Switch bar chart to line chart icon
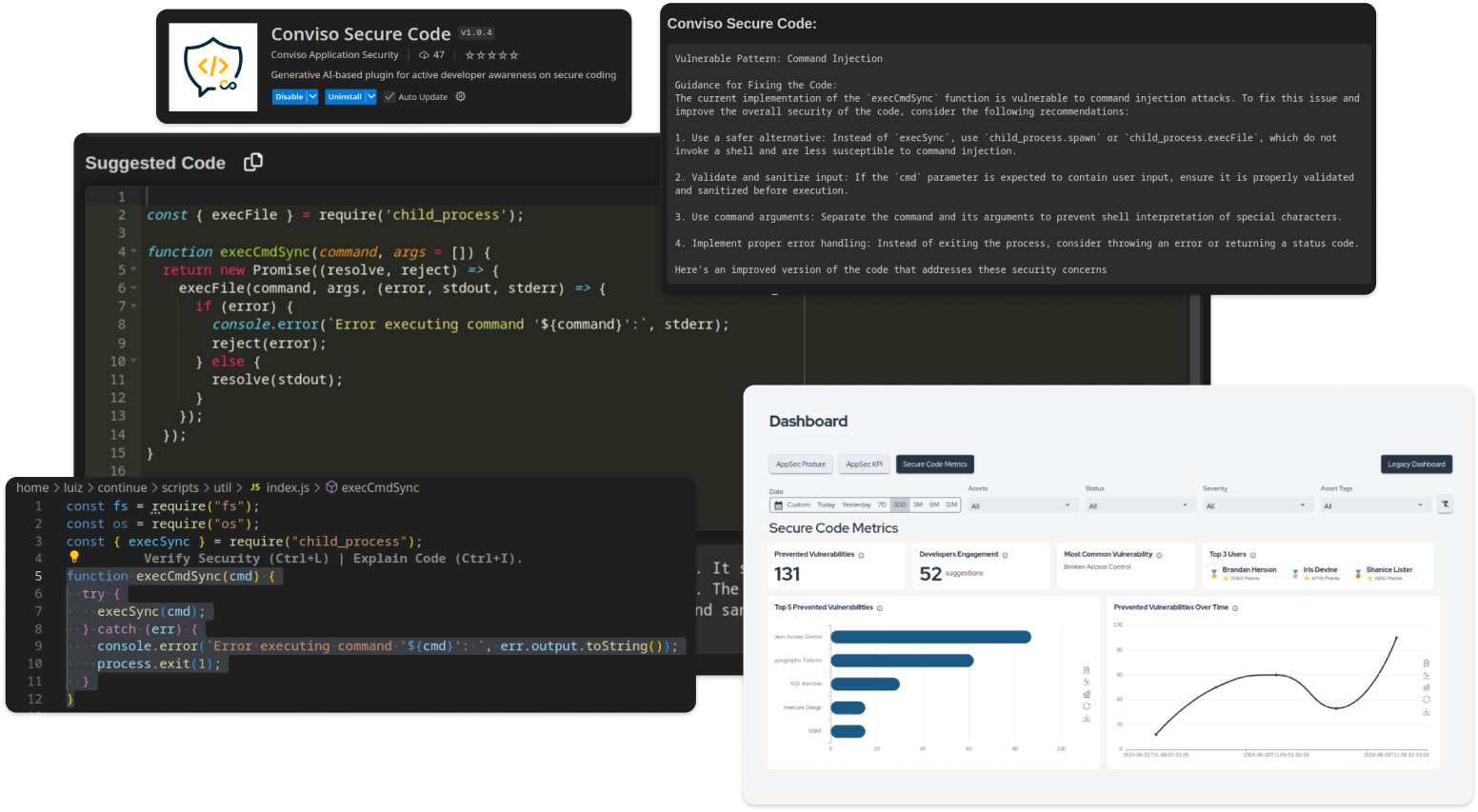This screenshot has width=1478, height=812. point(1087,682)
